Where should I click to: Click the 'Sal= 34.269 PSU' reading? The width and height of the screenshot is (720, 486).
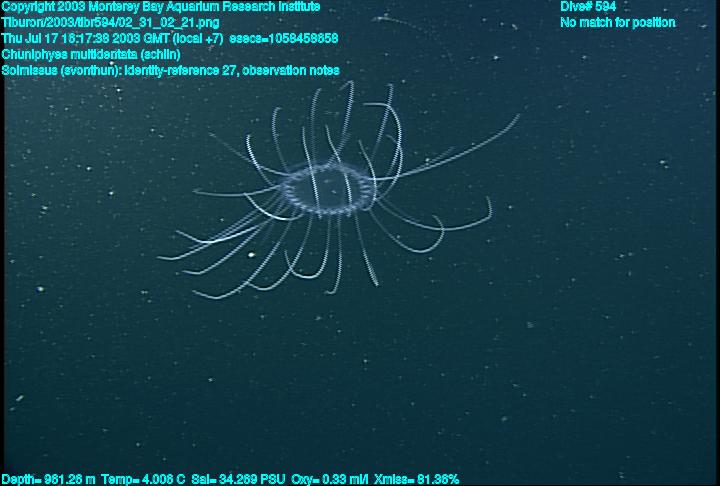point(238,480)
